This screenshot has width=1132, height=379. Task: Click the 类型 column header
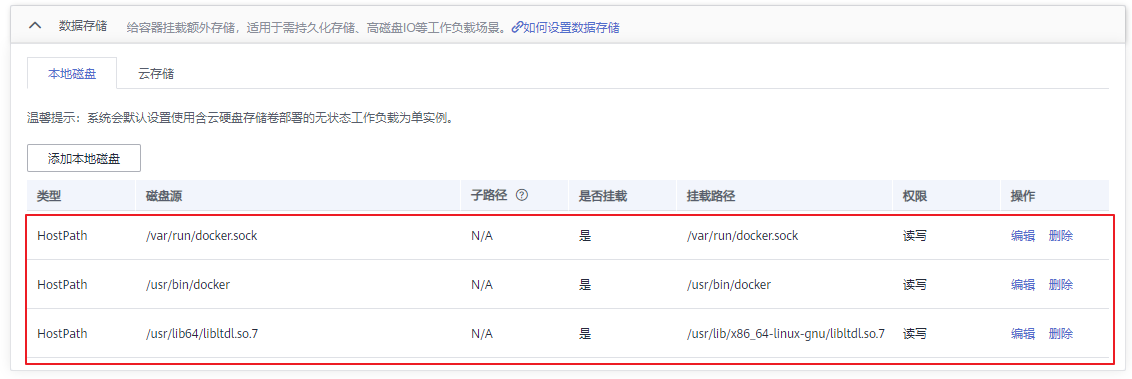pos(50,196)
